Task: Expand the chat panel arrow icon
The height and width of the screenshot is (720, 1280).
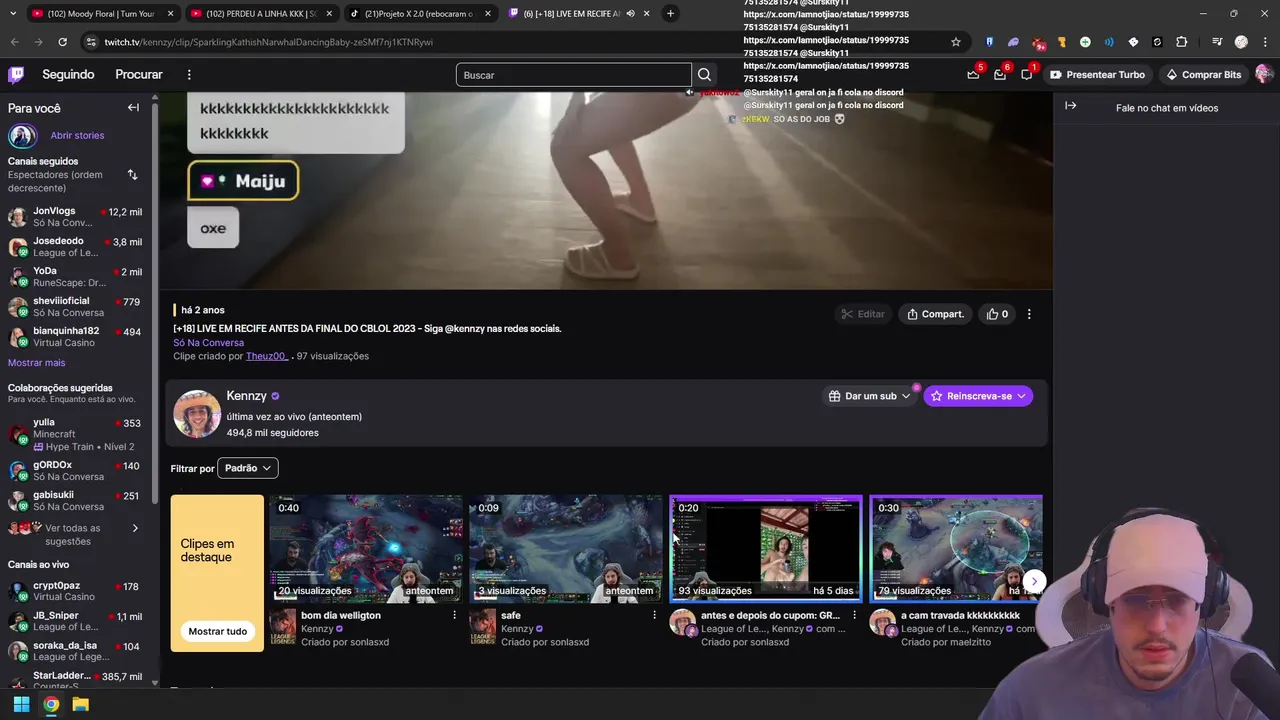Action: (1070, 106)
